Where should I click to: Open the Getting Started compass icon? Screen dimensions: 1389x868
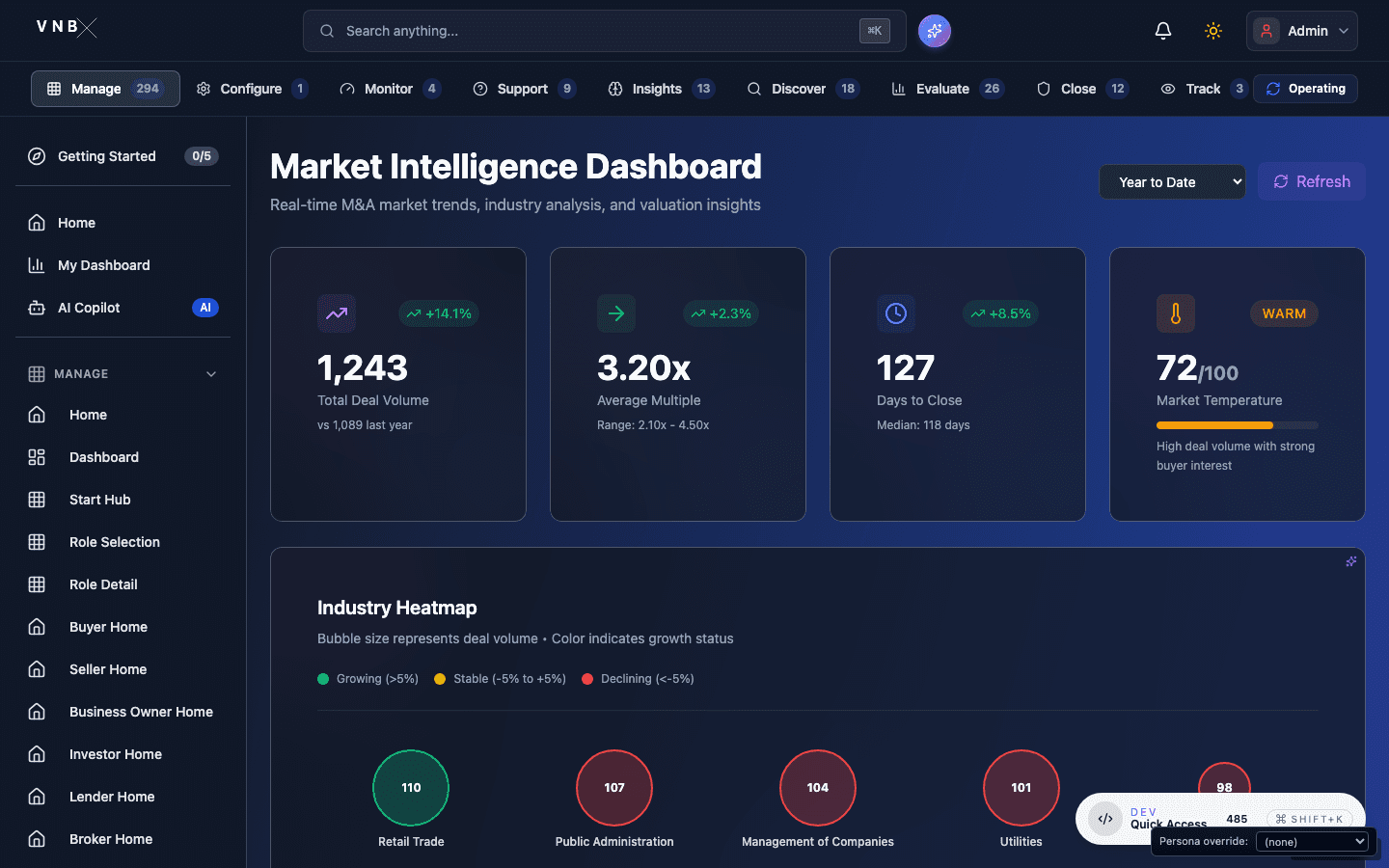[x=36, y=155]
